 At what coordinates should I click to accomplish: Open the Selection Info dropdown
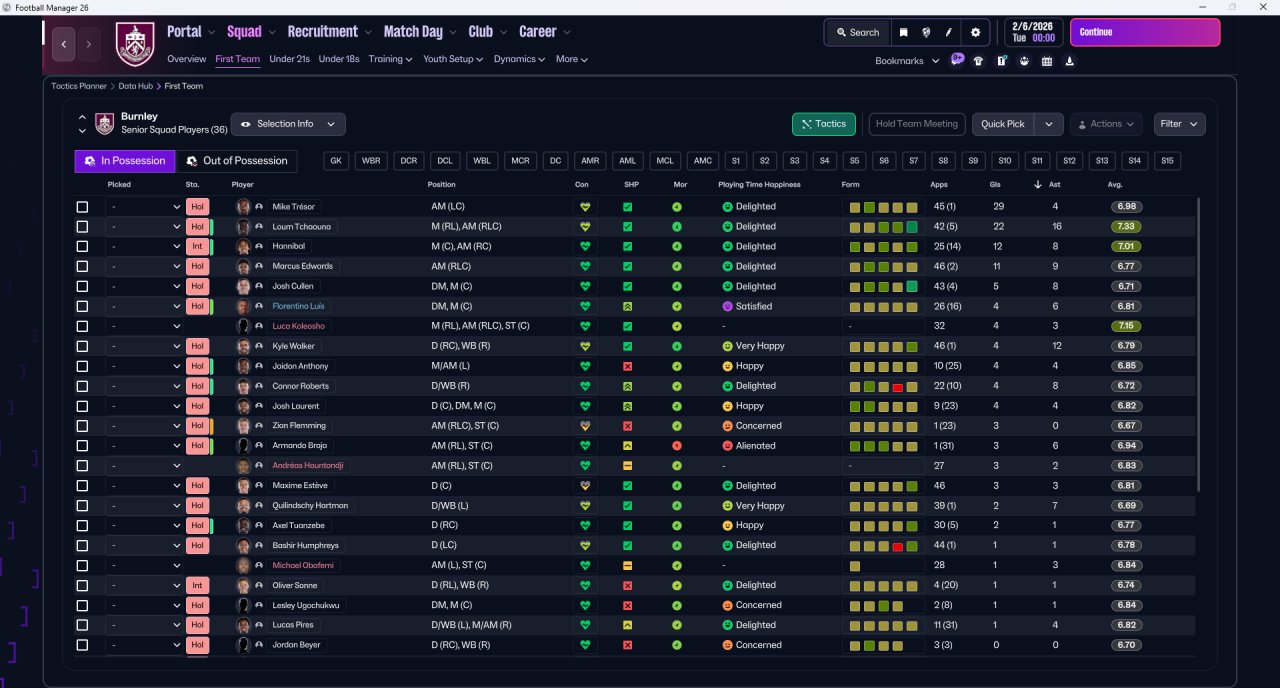pyautogui.click(x=288, y=124)
